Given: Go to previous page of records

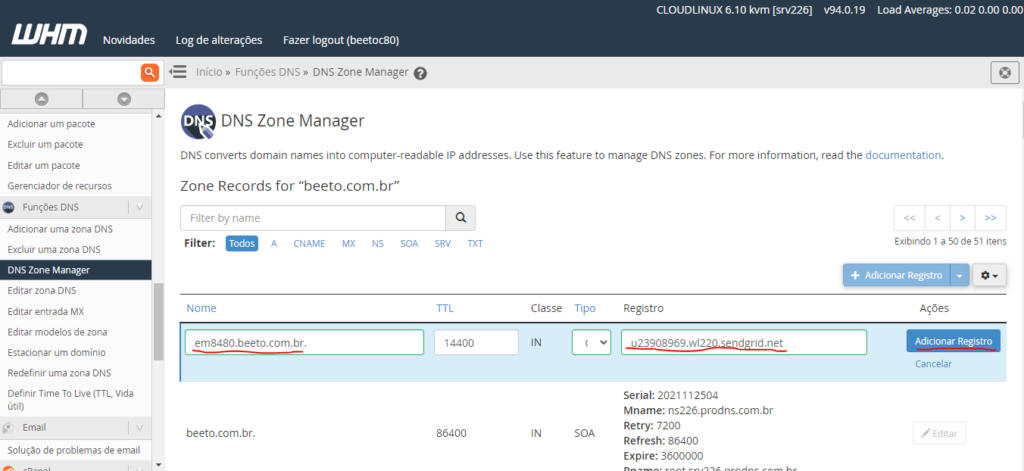Looking at the screenshot, I should (x=937, y=218).
